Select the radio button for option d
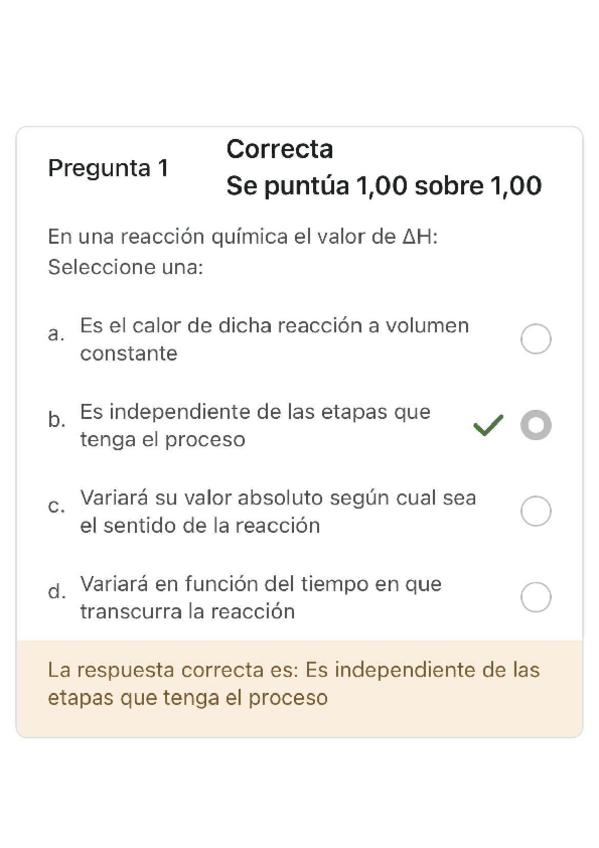 click(536, 597)
